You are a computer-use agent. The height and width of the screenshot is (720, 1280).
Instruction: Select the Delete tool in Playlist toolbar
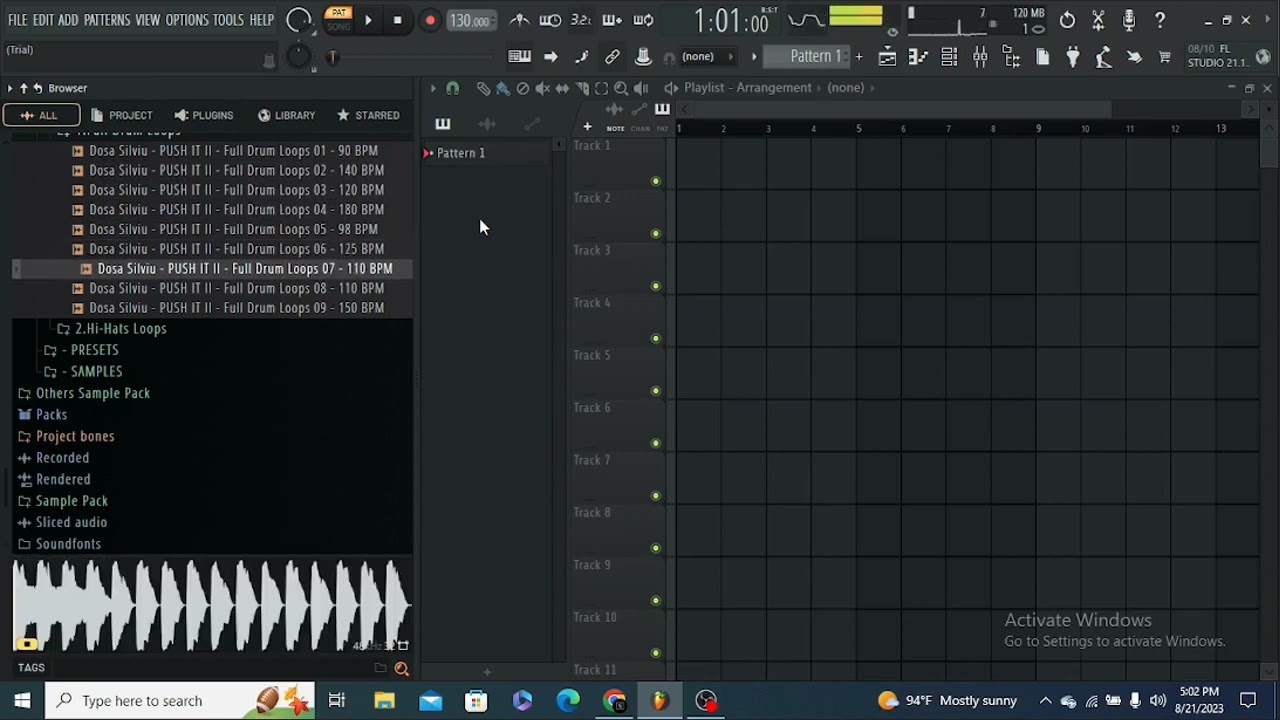pos(523,88)
